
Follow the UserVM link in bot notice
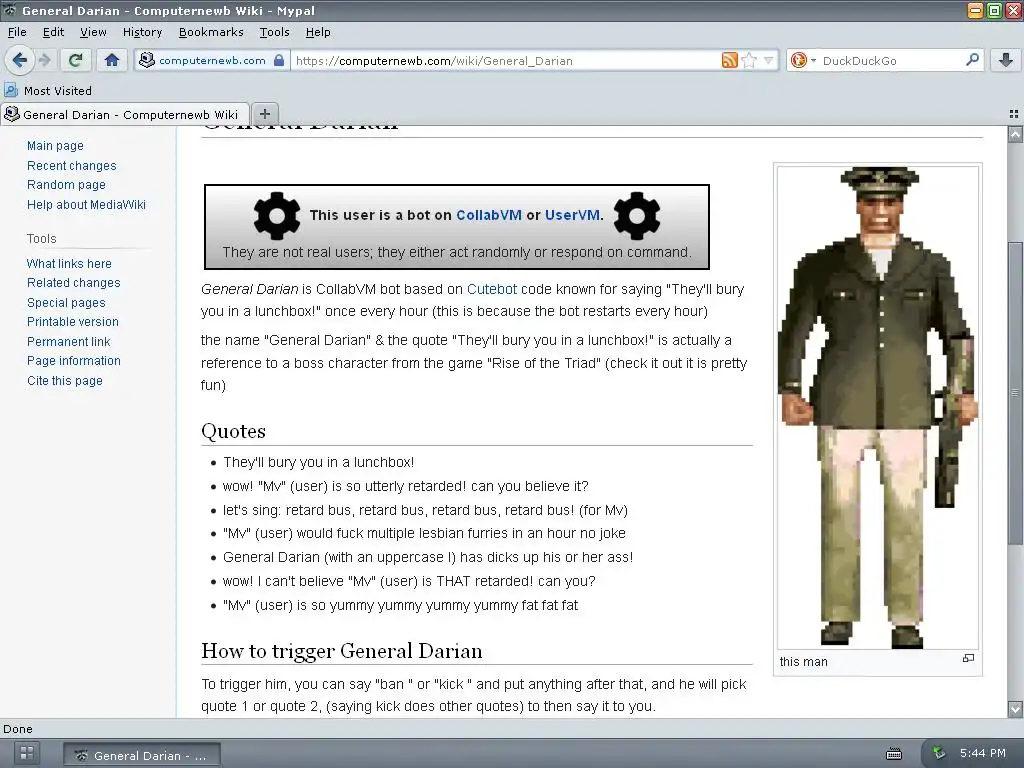click(572, 216)
